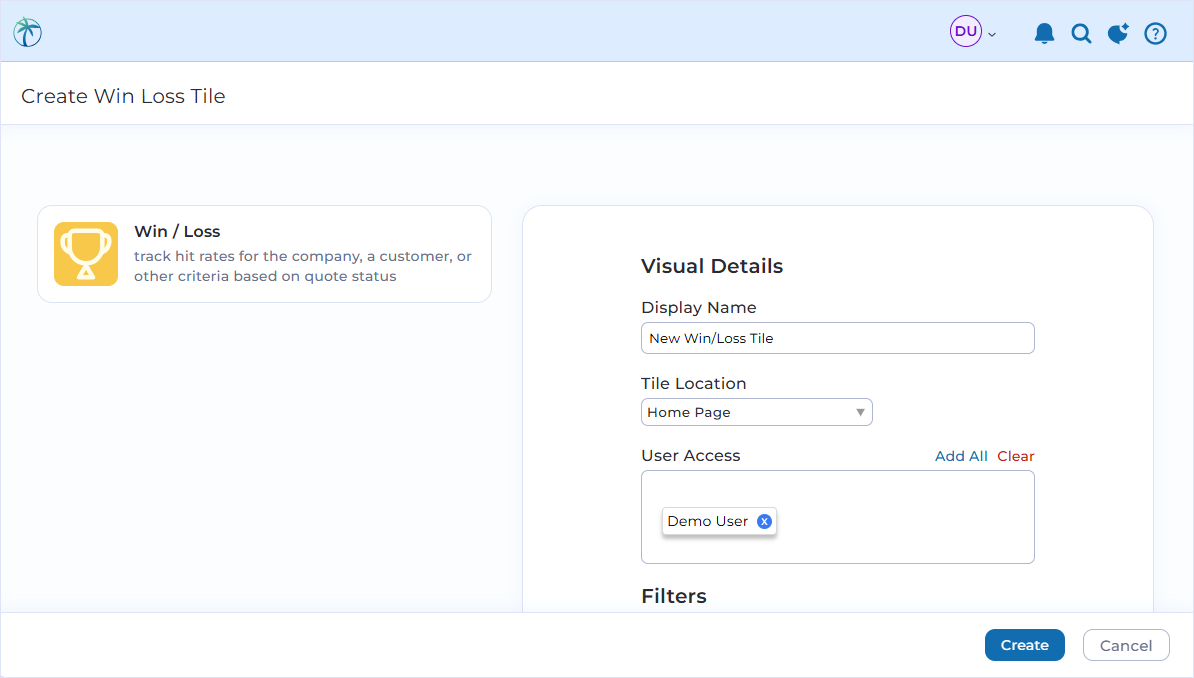Open notifications bell

1044,33
